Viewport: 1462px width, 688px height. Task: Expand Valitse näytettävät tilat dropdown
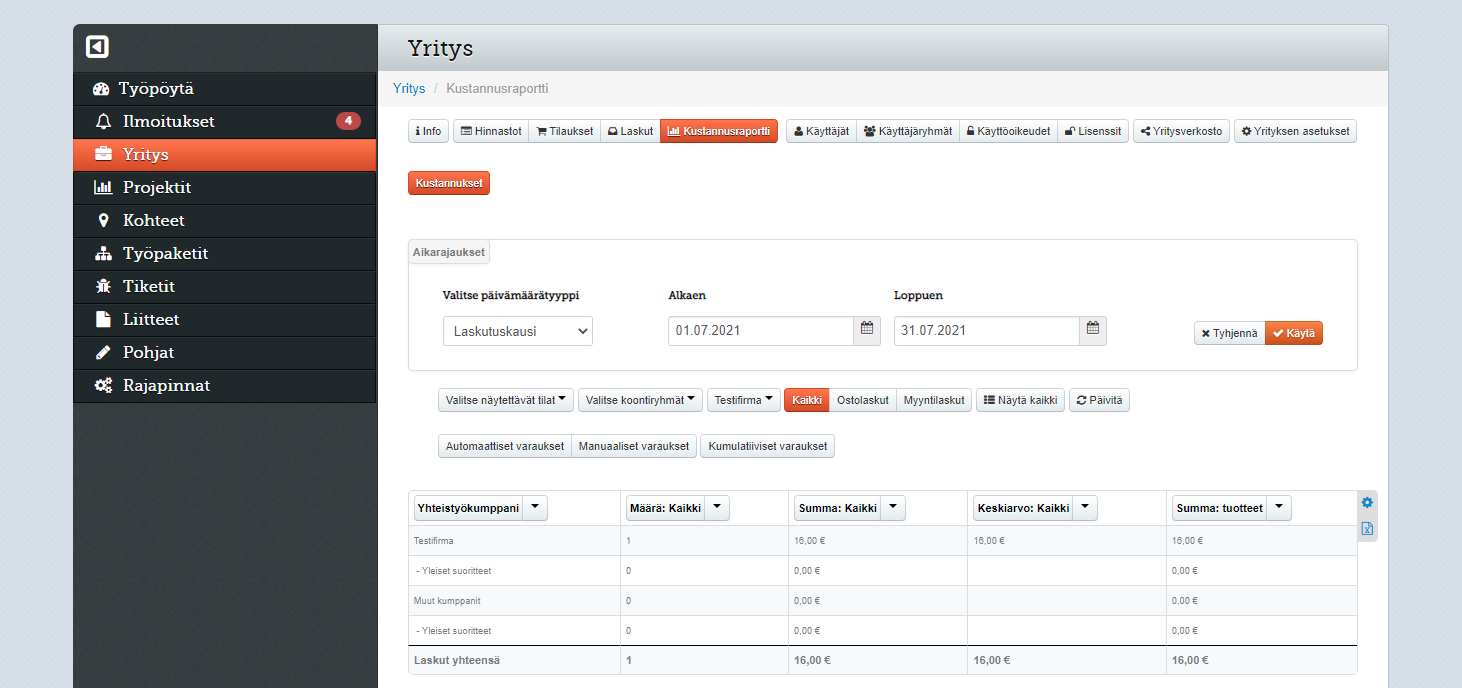coord(506,400)
